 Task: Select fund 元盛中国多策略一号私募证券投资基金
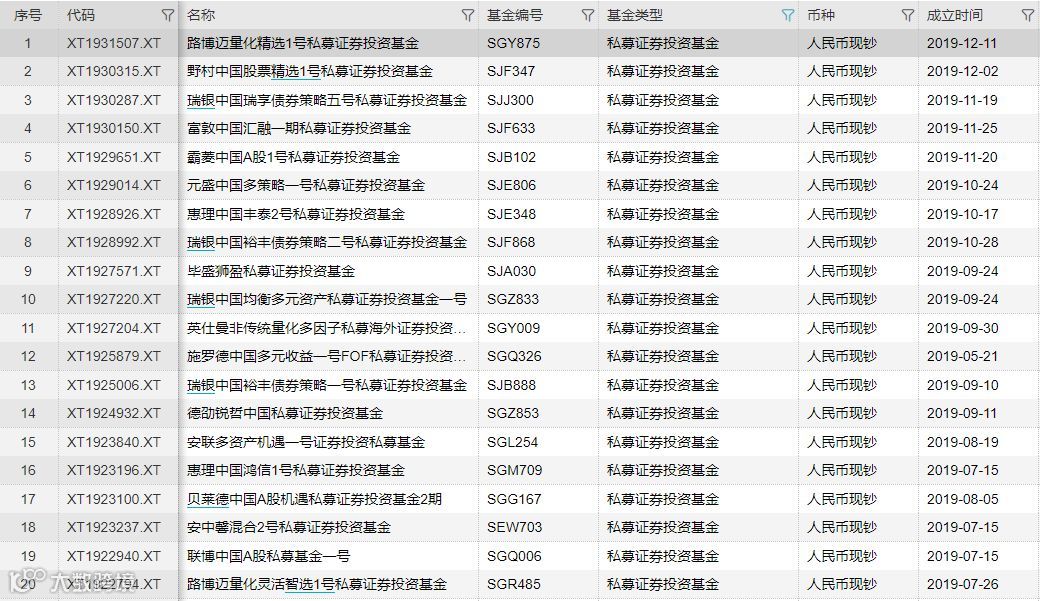(306, 185)
